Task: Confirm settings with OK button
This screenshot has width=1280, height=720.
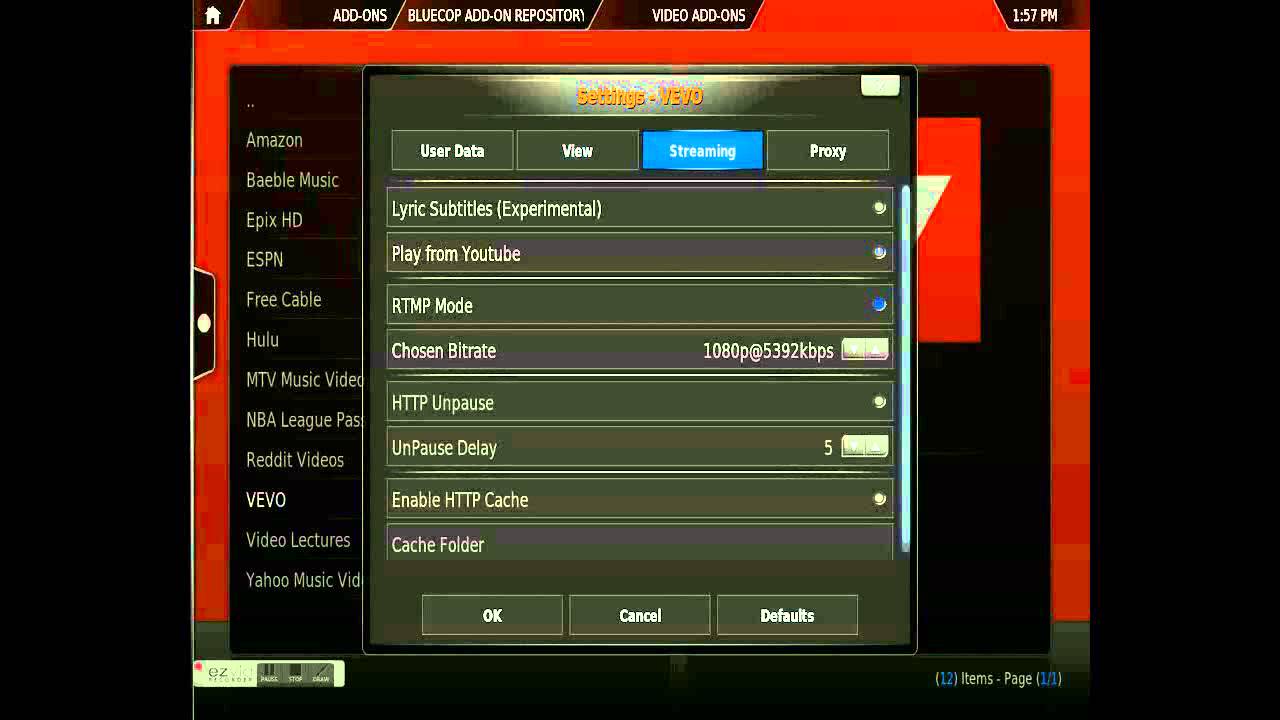Action: pyautogui.click(x=492, y=615)
